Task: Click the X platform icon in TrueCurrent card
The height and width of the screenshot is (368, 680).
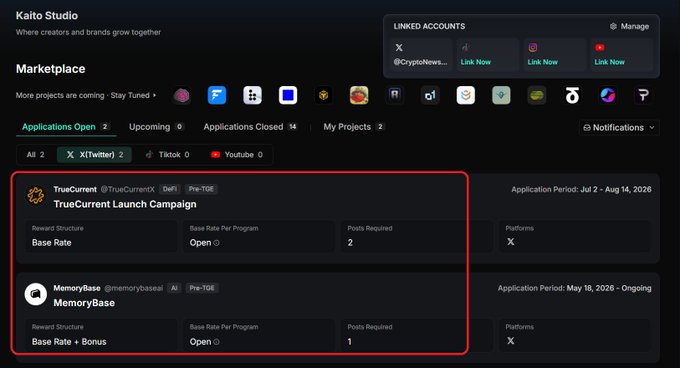Action: tap(511, 242)
